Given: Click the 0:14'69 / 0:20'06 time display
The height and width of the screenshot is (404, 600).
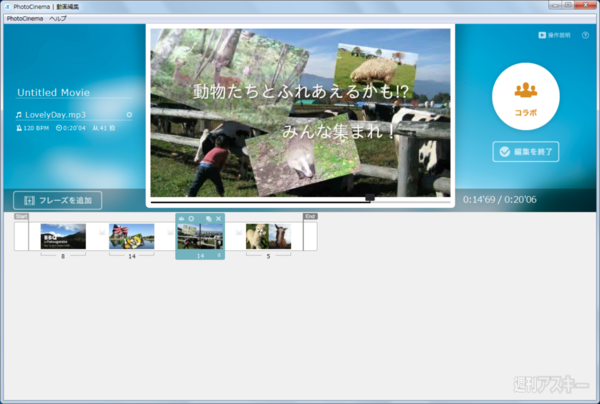Looking at the screenshot, I should pos(500,200).
